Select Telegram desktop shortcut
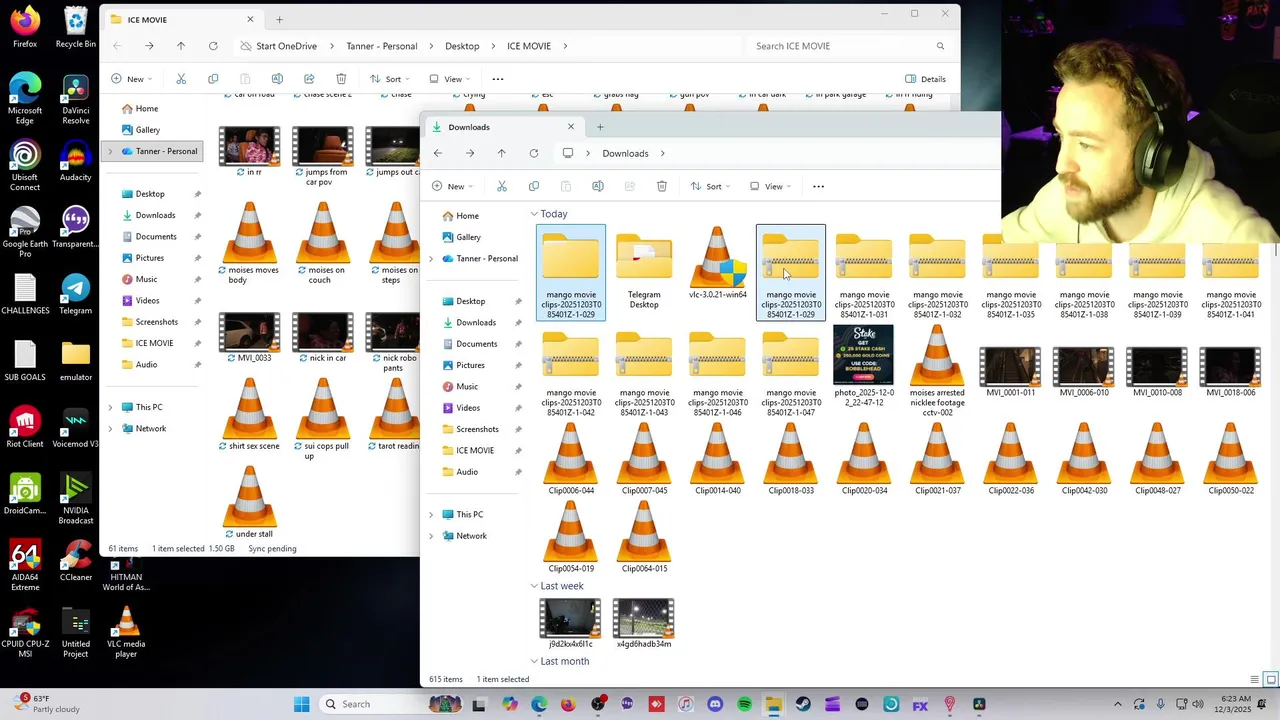The height and width of the screenshot is (720, 1280). (x=76, y=294)
